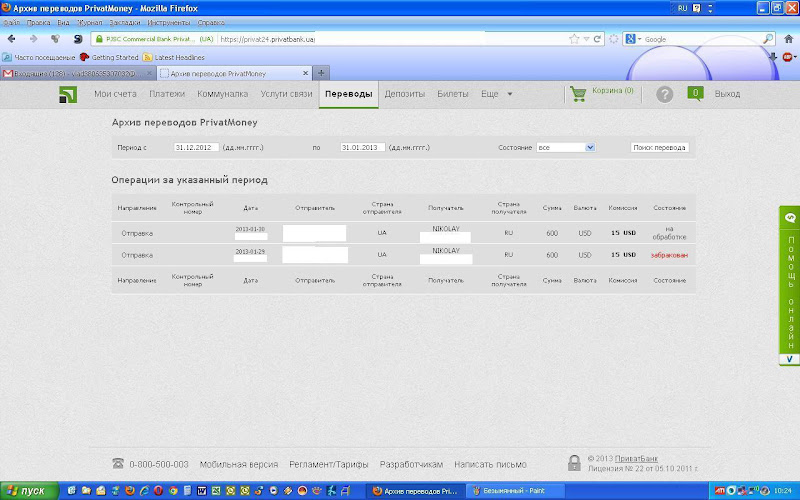Open messages via green chat bubble icon
Viewport: 800px width, 500px height.
pos(695,94)
